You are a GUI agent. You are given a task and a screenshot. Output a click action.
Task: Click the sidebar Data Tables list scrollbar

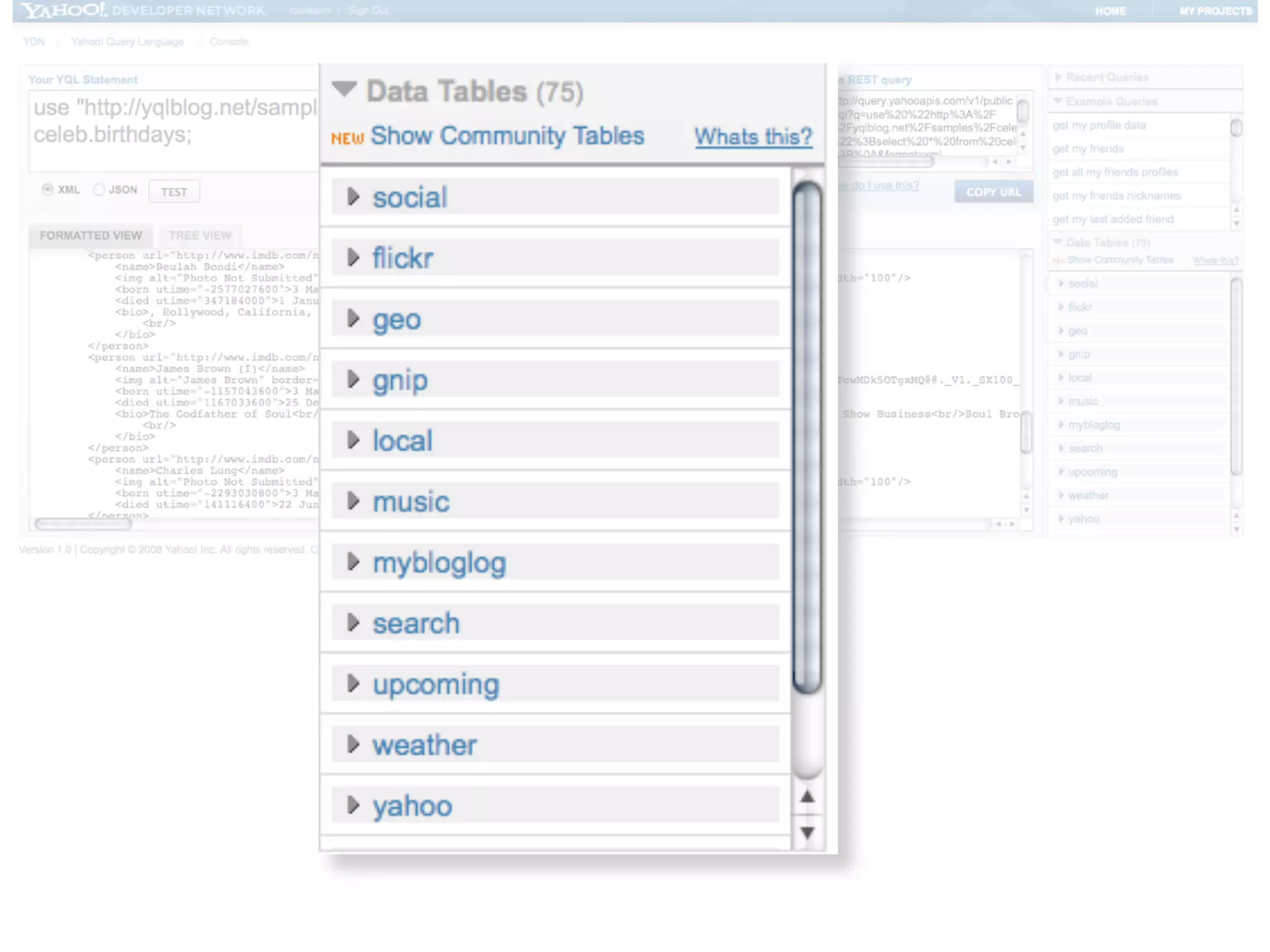pyautogui.click(x=1236, y=377)
